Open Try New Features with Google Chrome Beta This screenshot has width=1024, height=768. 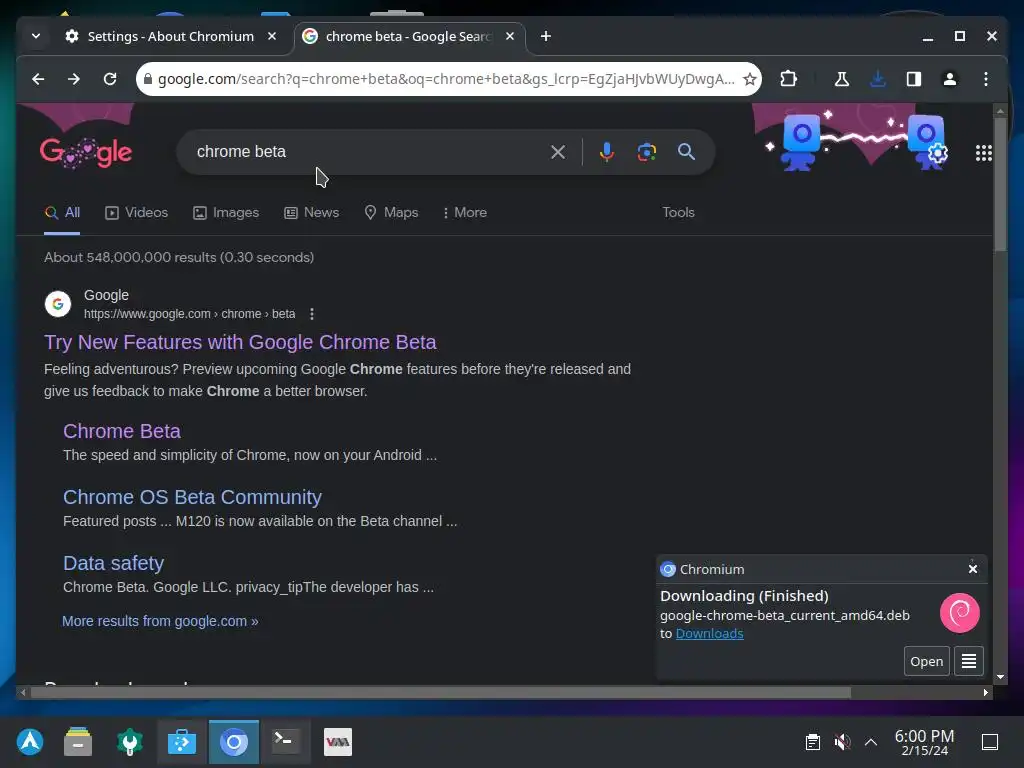pos(240,342)
